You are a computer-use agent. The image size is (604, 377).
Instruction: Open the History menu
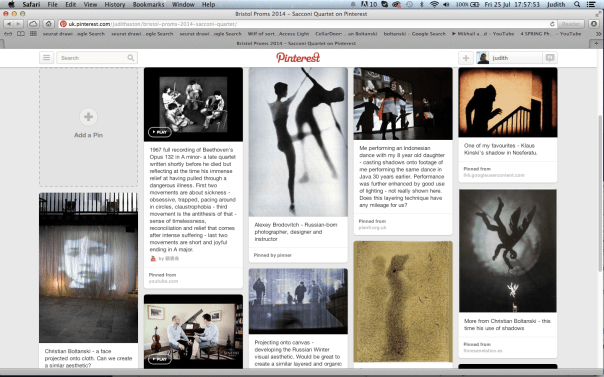[x=114, y=4]
